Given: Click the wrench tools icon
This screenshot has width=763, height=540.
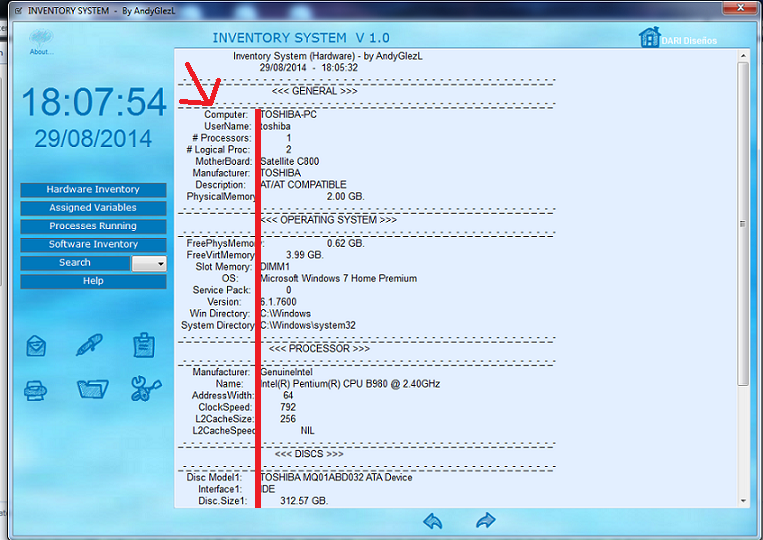Looking at the screenshot, I should [145, 388].
